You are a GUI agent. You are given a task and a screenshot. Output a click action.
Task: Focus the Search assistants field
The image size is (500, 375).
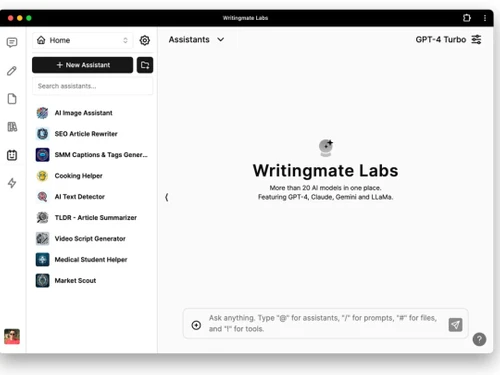[x=93, y=86]
